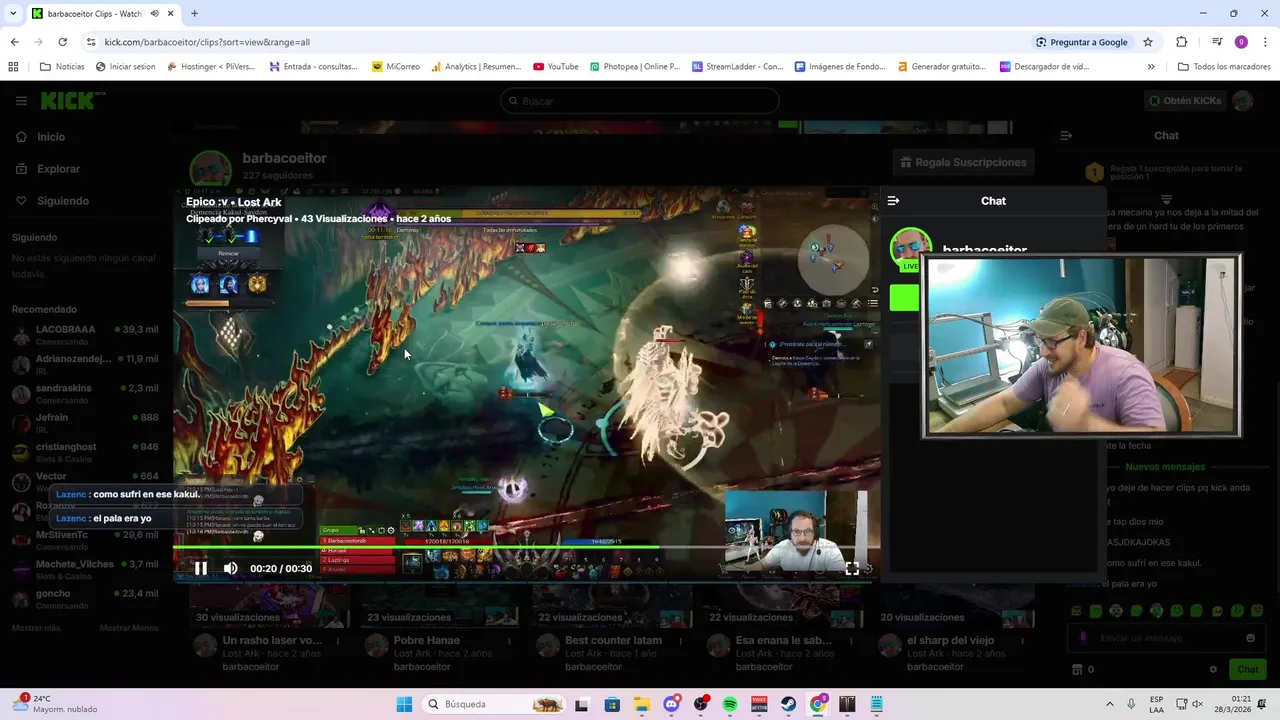Open the Chrome profile avatar

click(x=1241, y=42)
